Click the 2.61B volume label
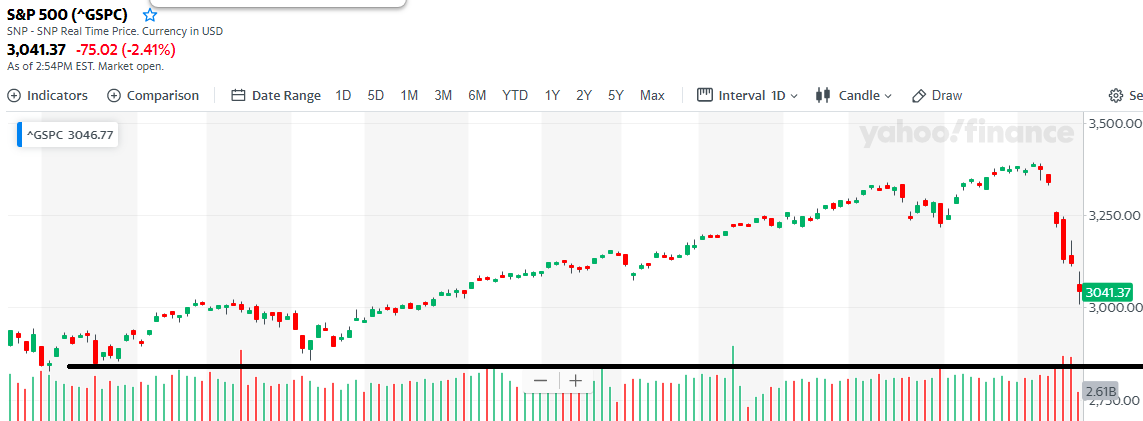 1101,391
